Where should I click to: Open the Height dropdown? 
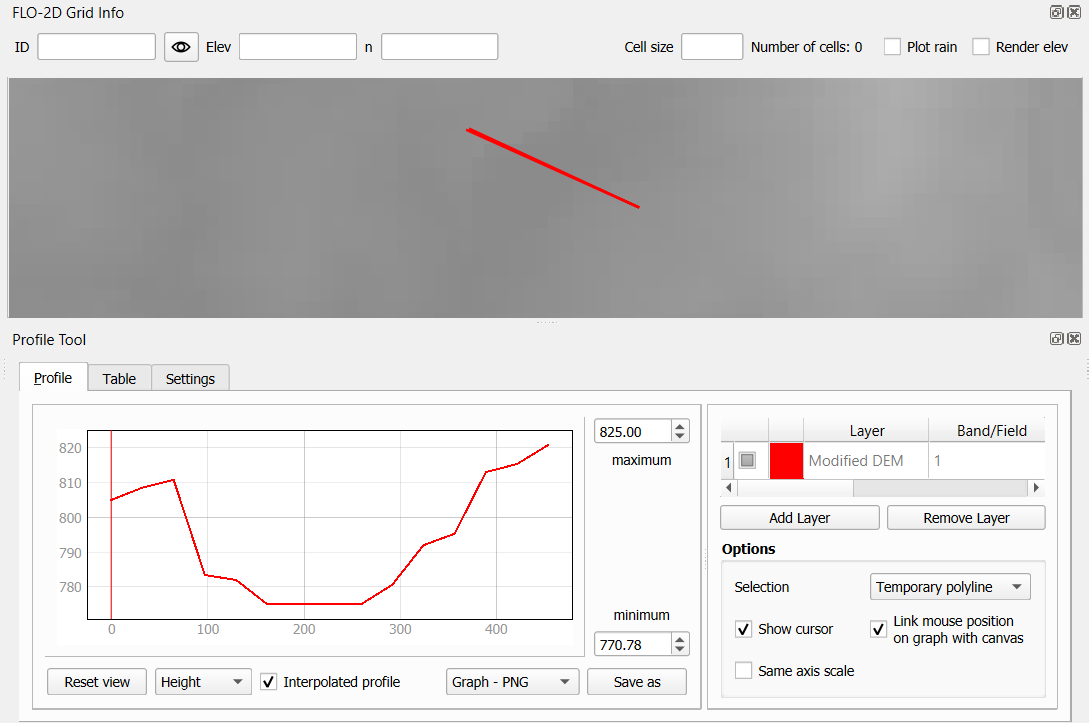[202, 682]
